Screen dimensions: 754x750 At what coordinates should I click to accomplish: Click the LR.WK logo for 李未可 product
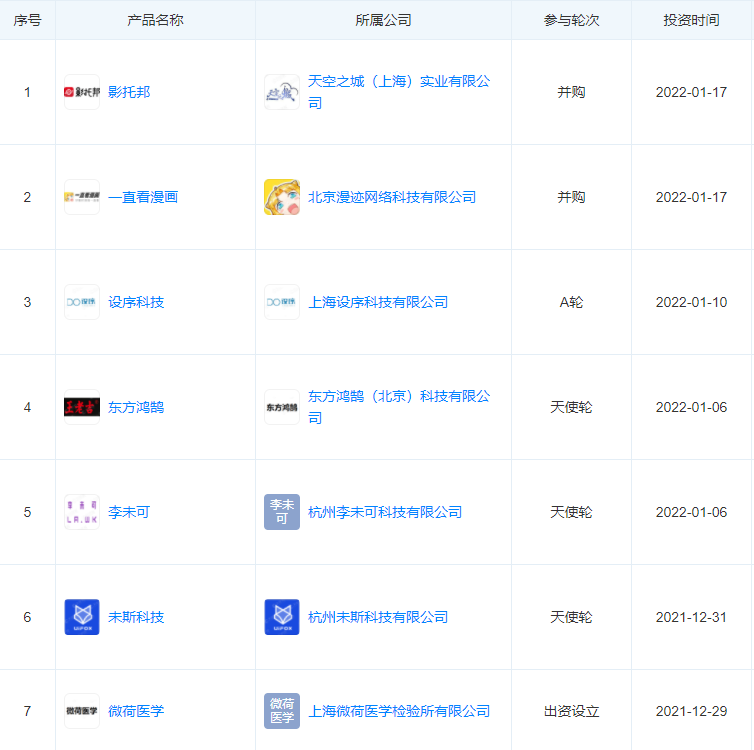[x=82, y=512]
